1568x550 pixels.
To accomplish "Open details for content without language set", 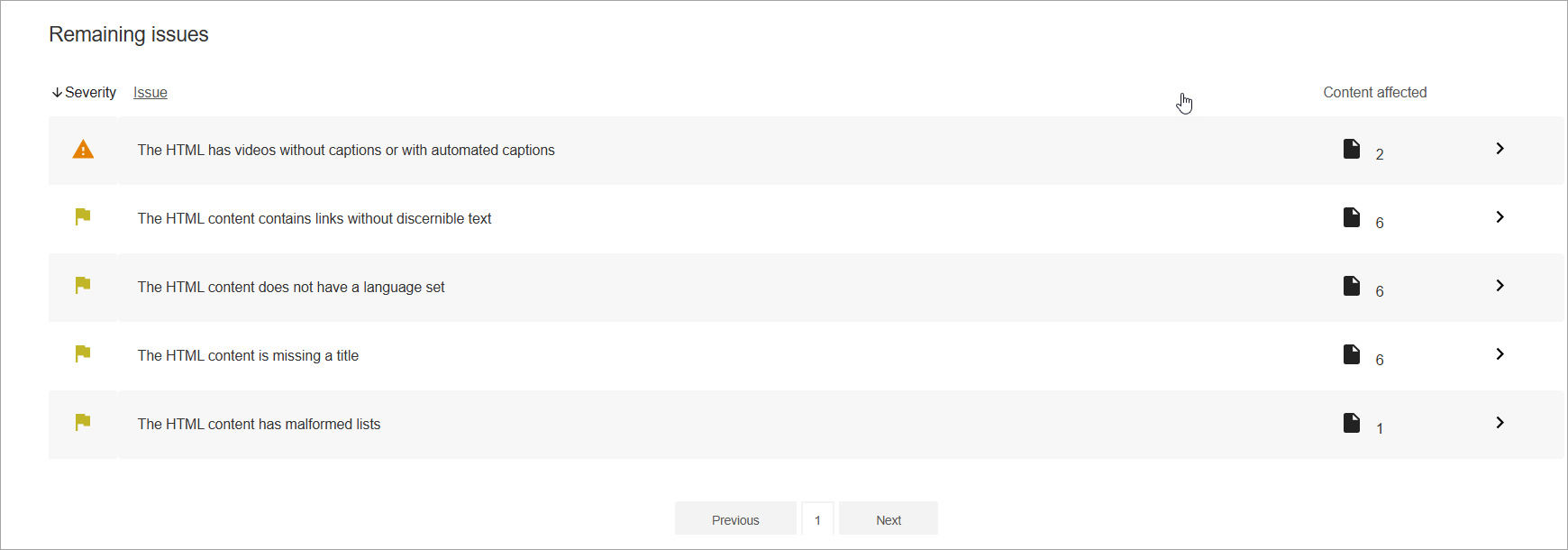I will coord(1500,286).
